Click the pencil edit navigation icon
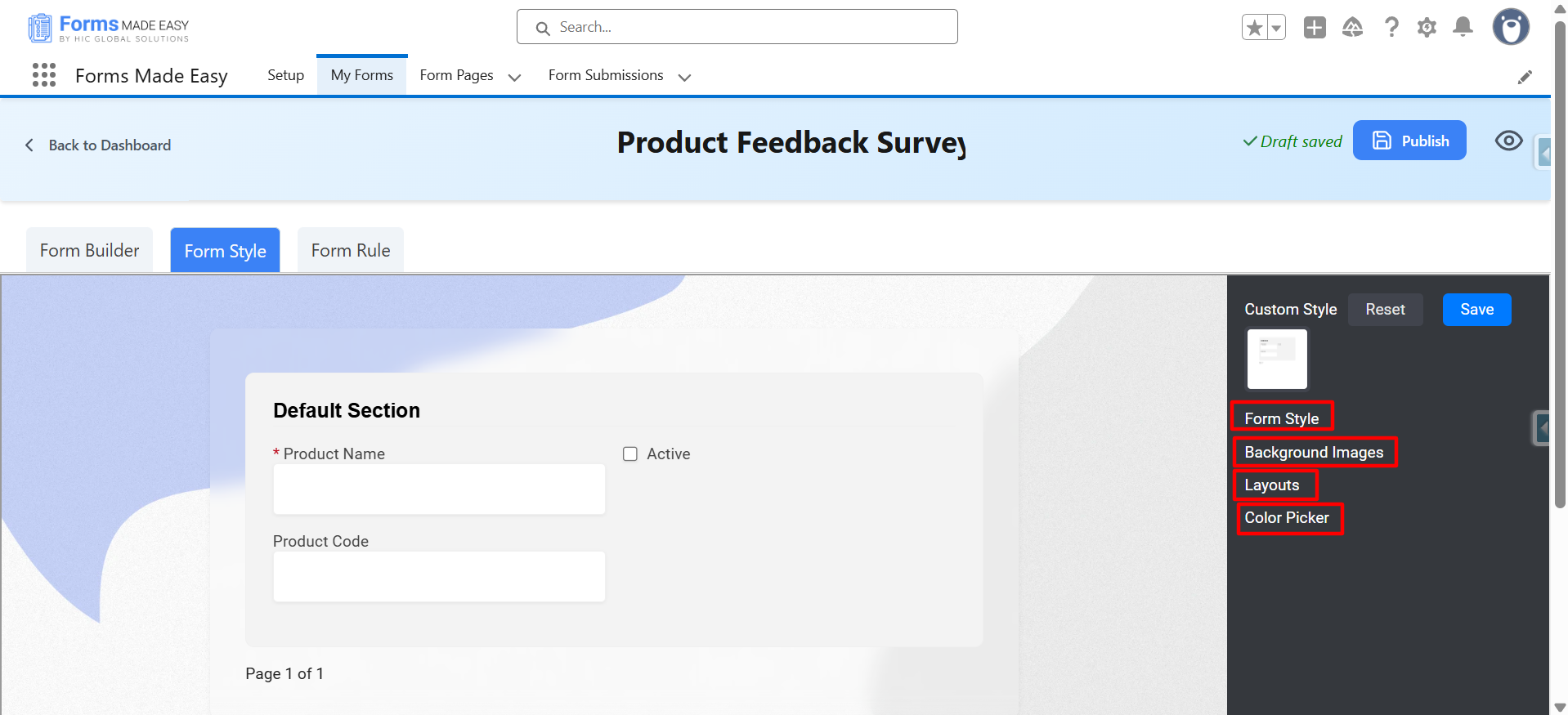This screenshot has width=1568, height=715. click(1525, 77)
